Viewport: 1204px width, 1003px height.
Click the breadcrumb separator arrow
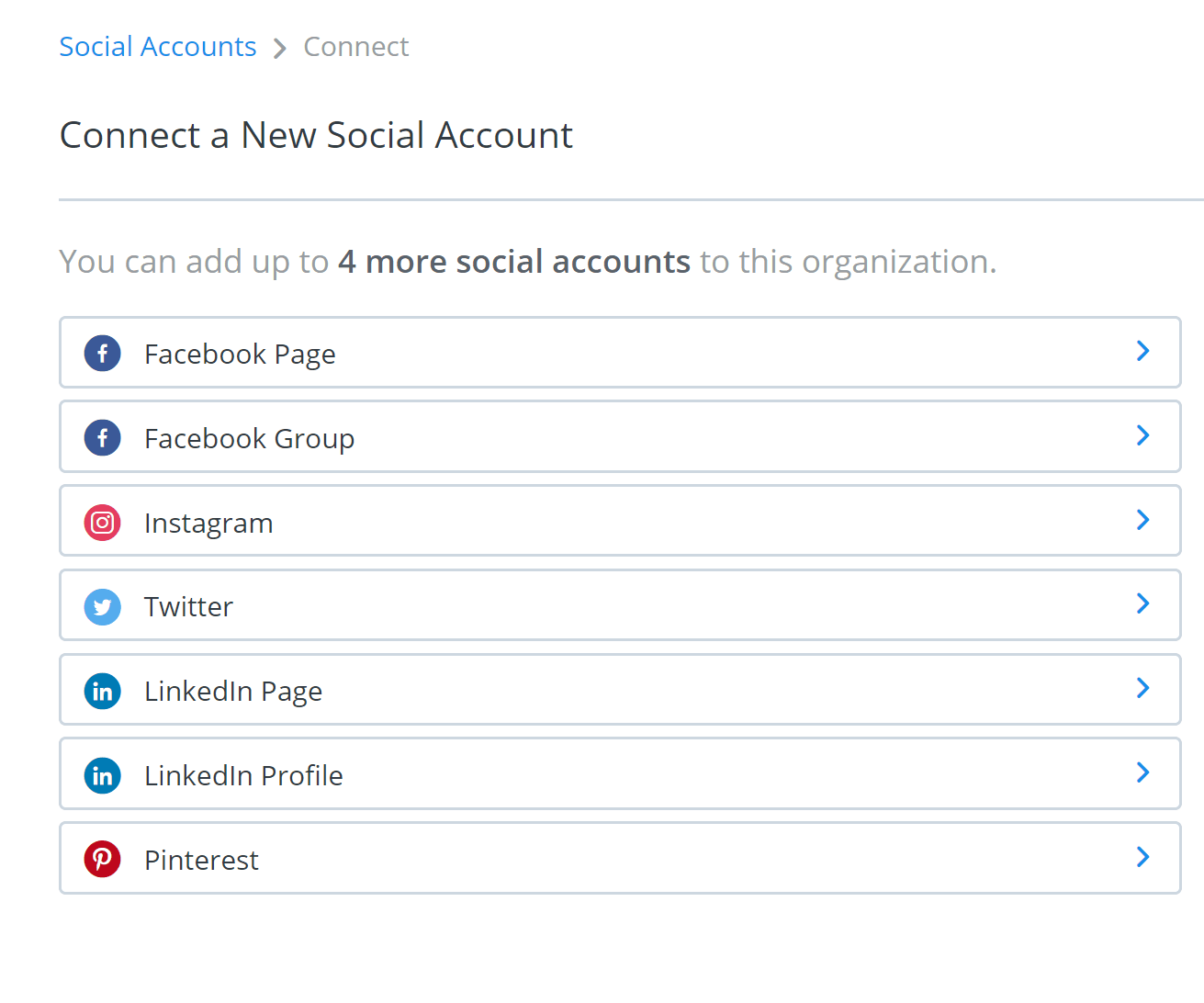280,48
